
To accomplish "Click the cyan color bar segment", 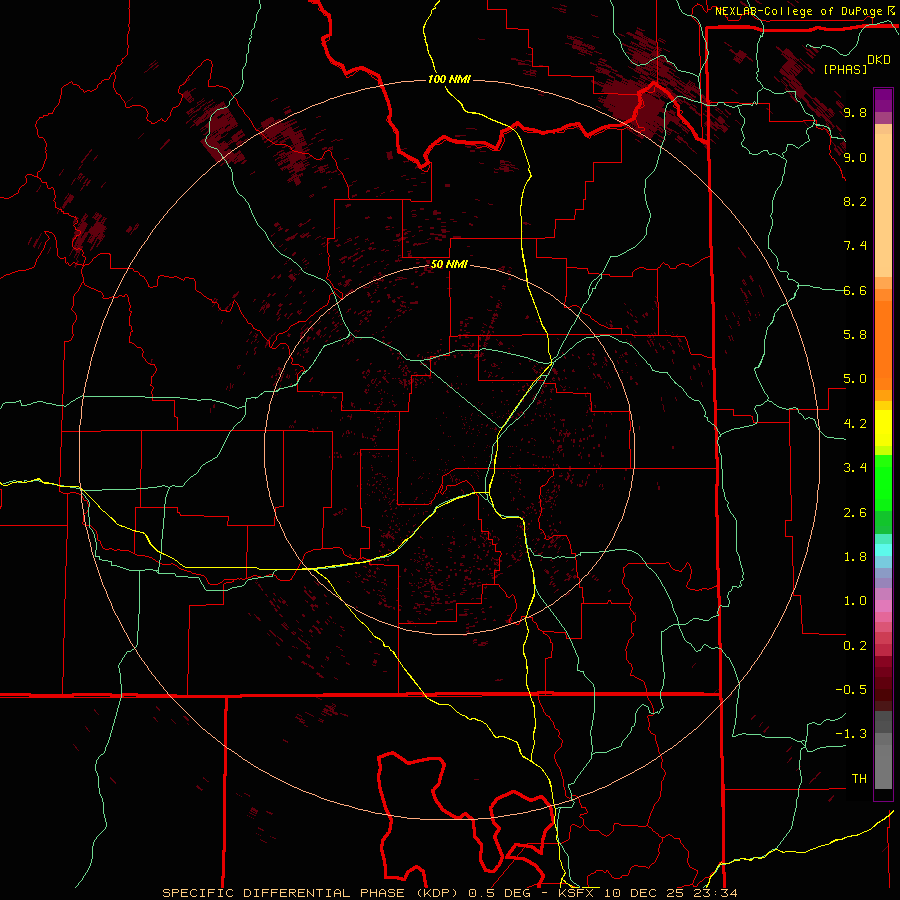I will (x=883, y=550).
